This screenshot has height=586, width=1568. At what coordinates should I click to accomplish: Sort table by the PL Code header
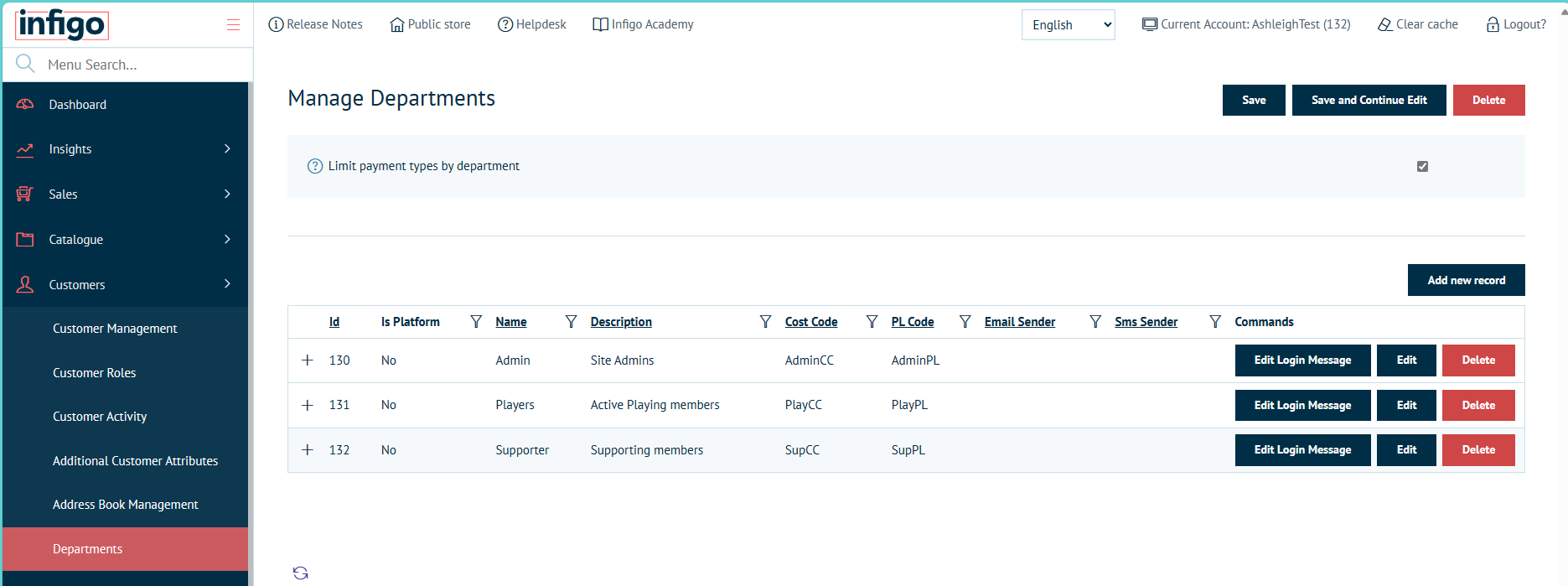pos(912,322)
